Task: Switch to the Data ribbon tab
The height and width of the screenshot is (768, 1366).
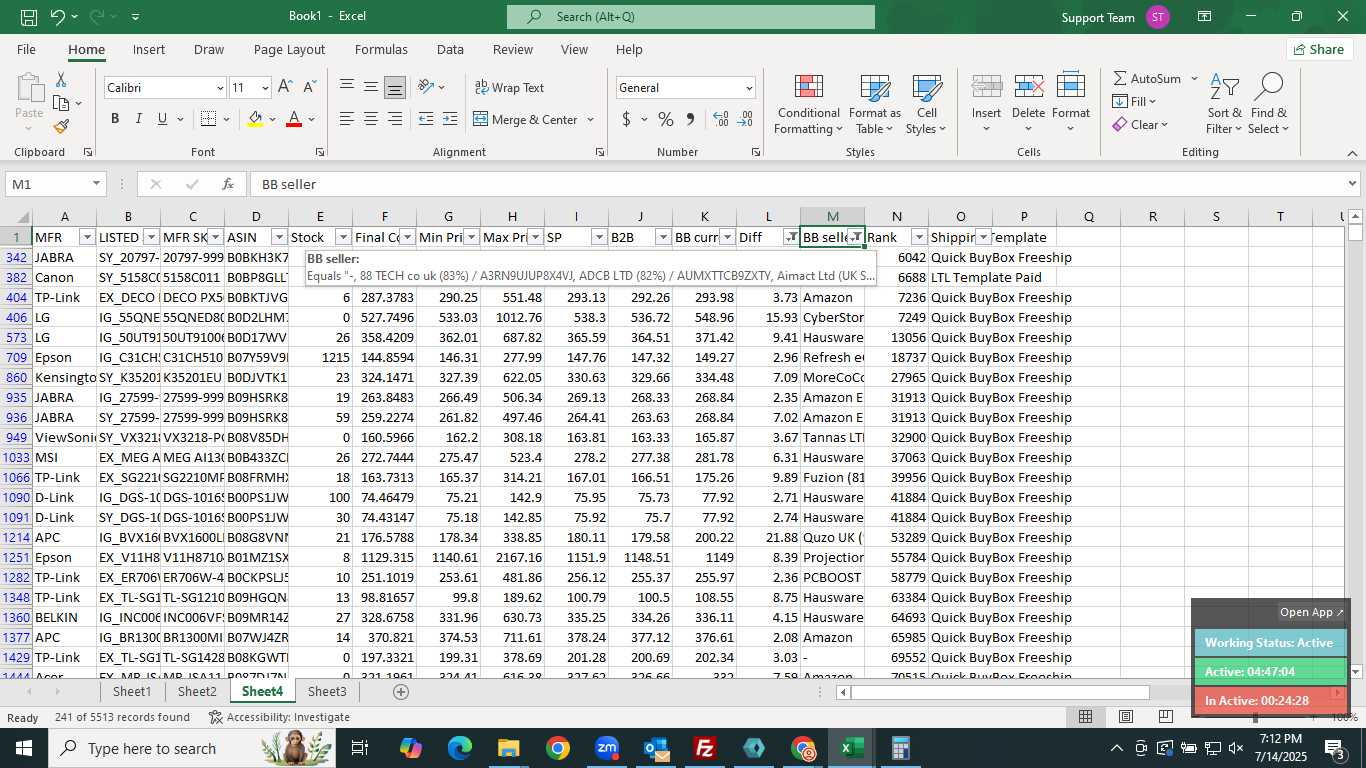Action: click(x=450, y=49)
